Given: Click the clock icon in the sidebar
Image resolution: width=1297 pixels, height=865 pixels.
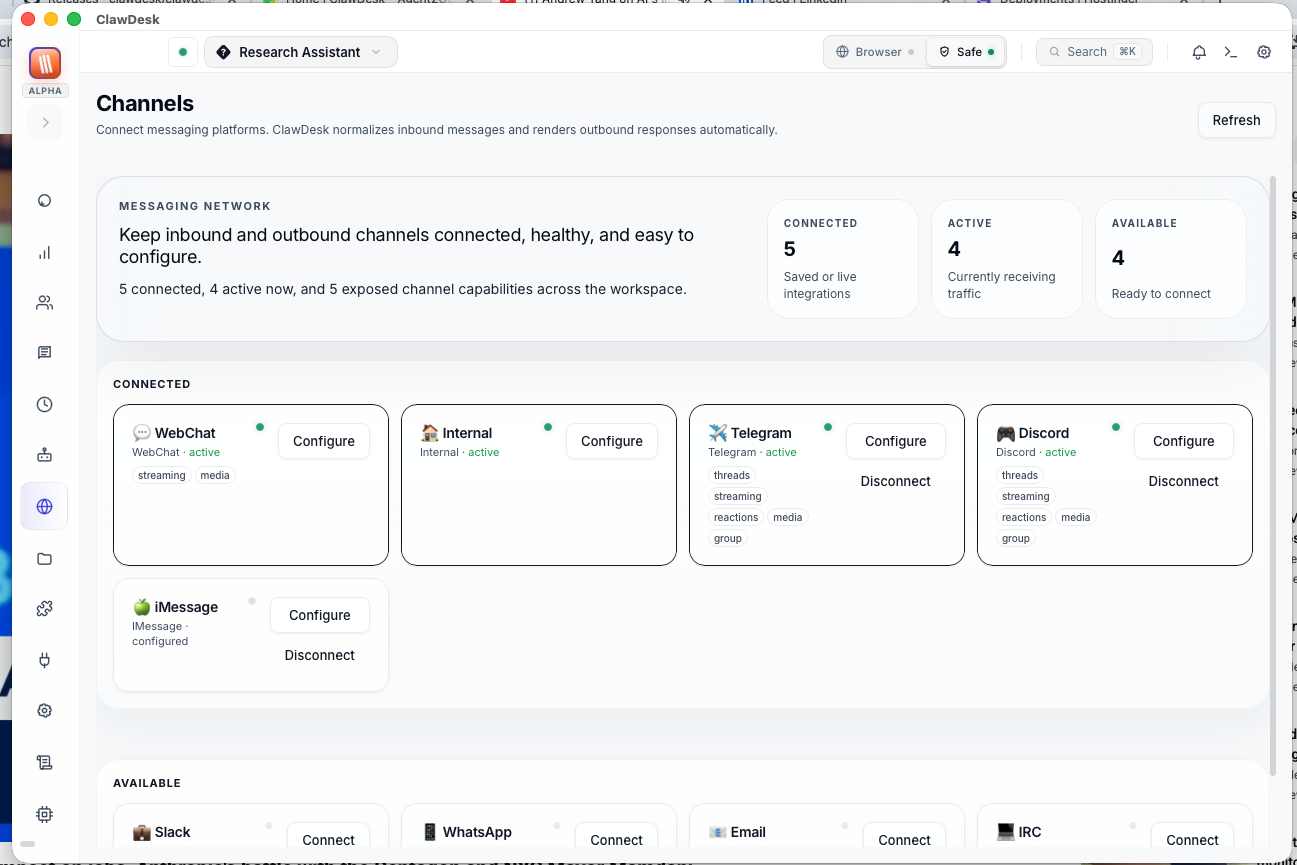Looking at the screenshot, I should [x=44, y=405].
